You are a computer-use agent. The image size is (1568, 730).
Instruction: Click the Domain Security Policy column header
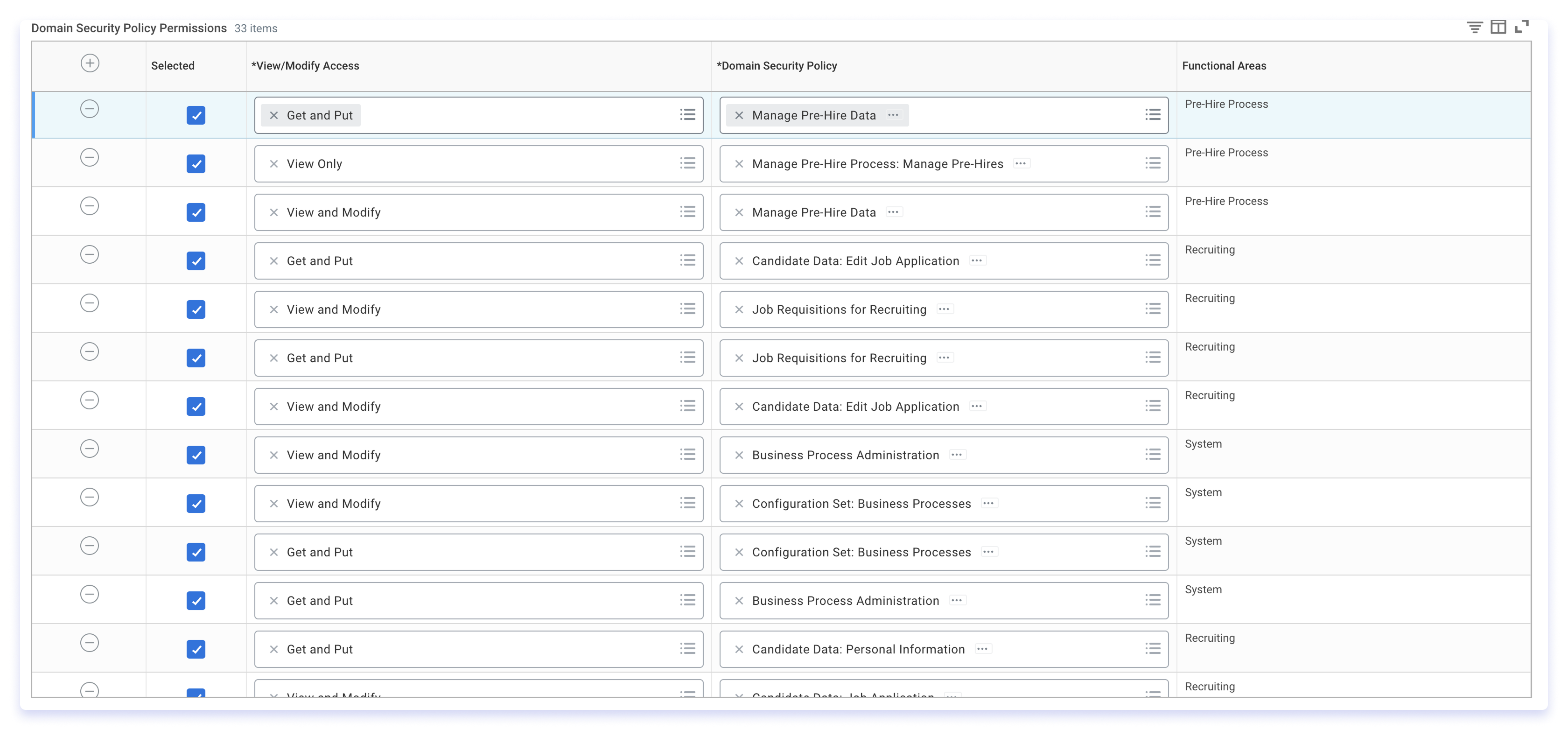point(777,66)
